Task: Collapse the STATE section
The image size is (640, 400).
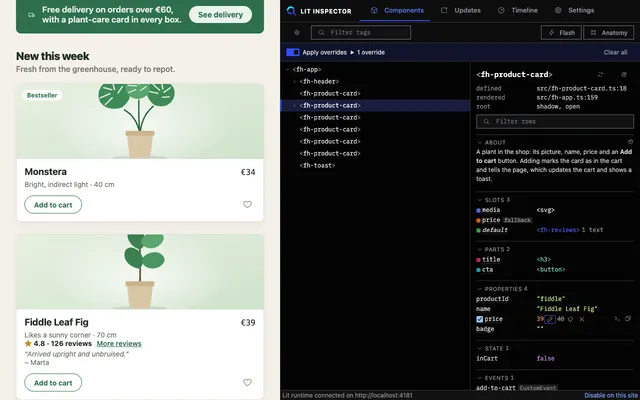Action: pyautogui.click(x=480, y=349)
